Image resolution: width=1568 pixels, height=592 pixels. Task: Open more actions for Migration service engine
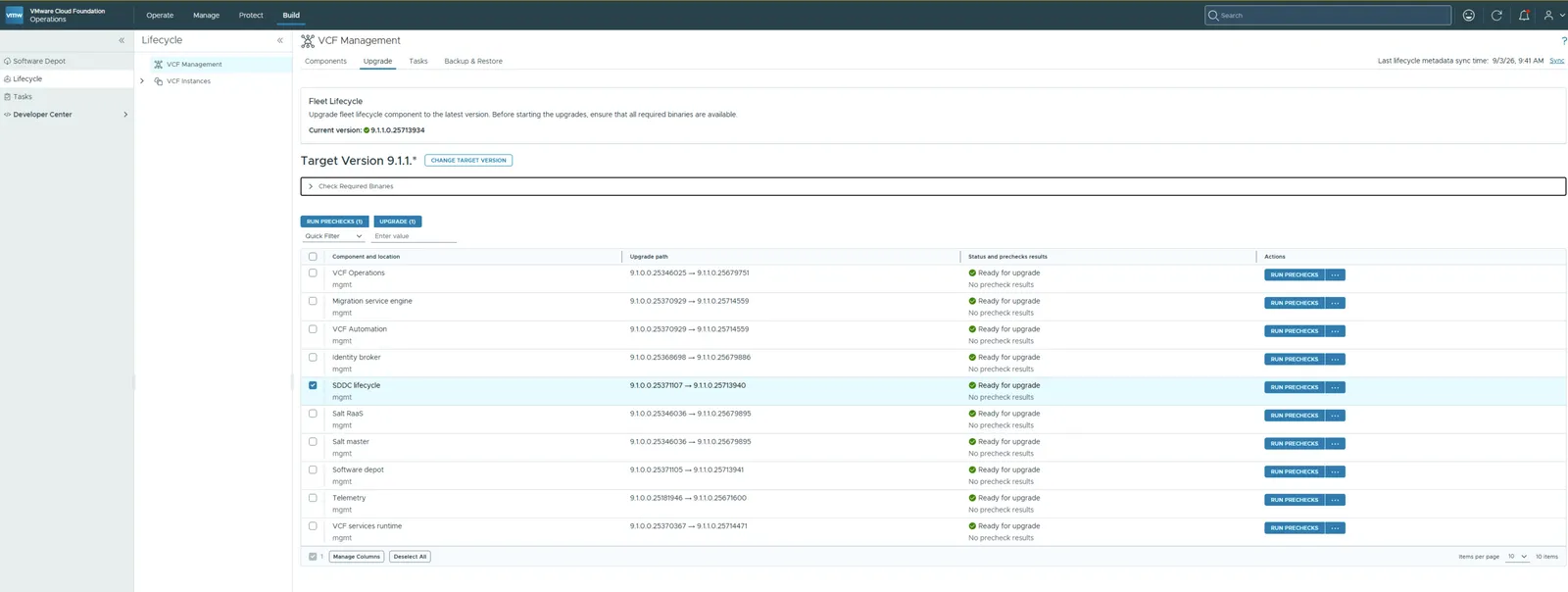click(1335, 303)
